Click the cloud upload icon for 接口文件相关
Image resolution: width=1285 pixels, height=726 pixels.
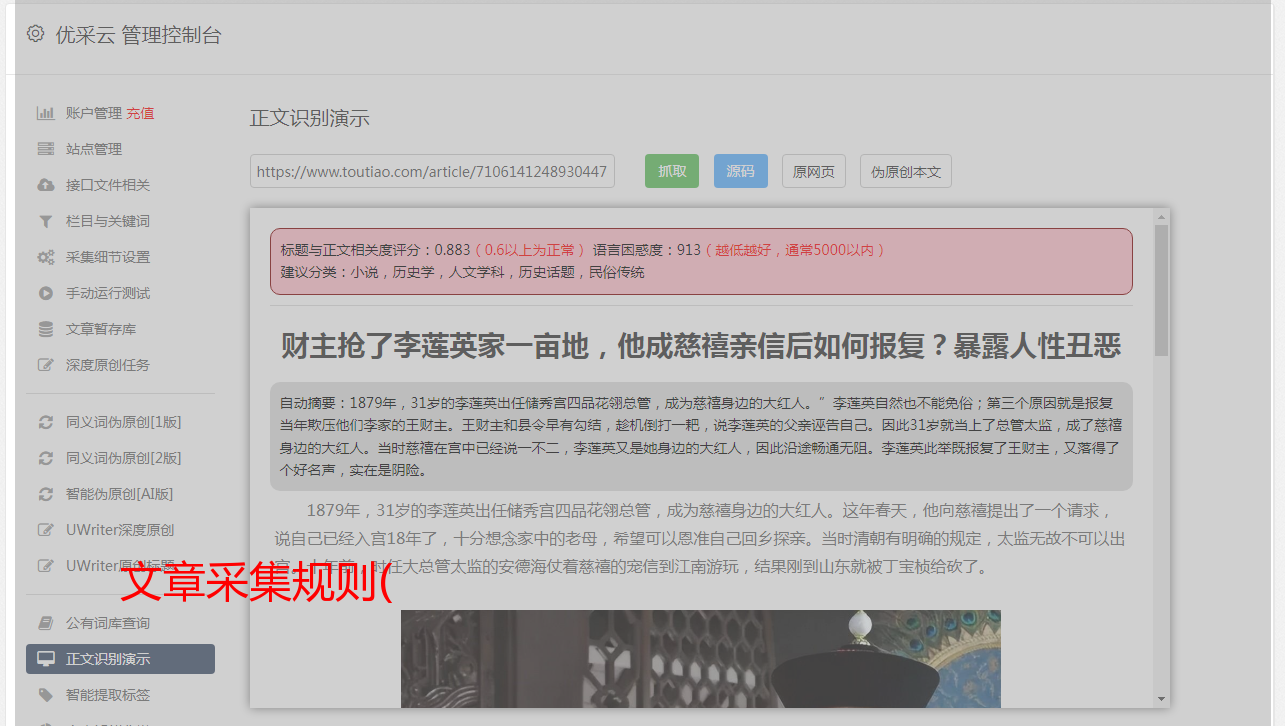pos(45,185)
